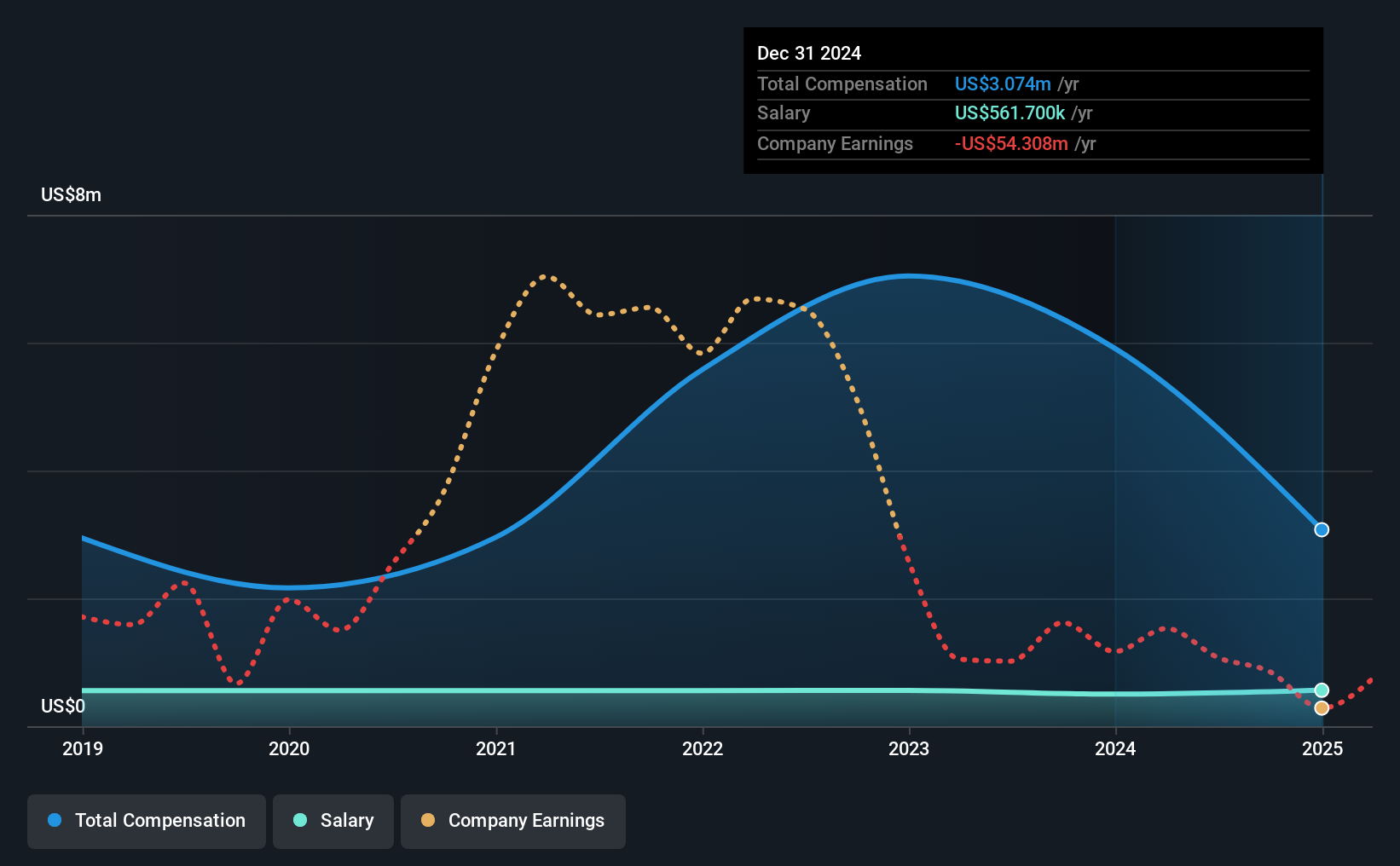Click the blue Total Compensation data point
The width and height of the screenshot is (1400, 866).
pyautogui.click(x=1322, y=529)
